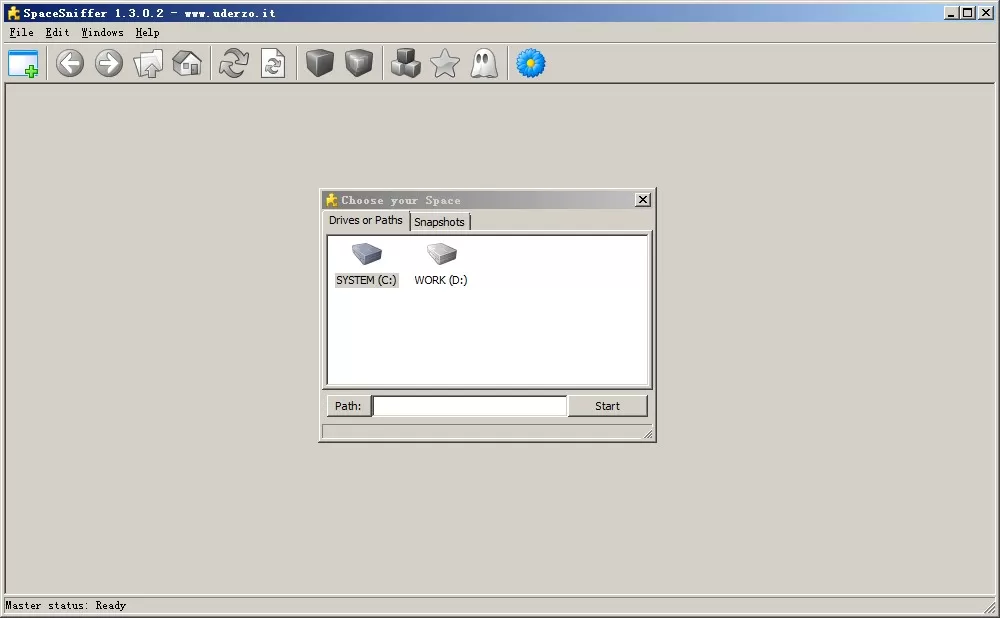
Task: Maximize the SpaceSniffer window
Action: coord(968,13)
